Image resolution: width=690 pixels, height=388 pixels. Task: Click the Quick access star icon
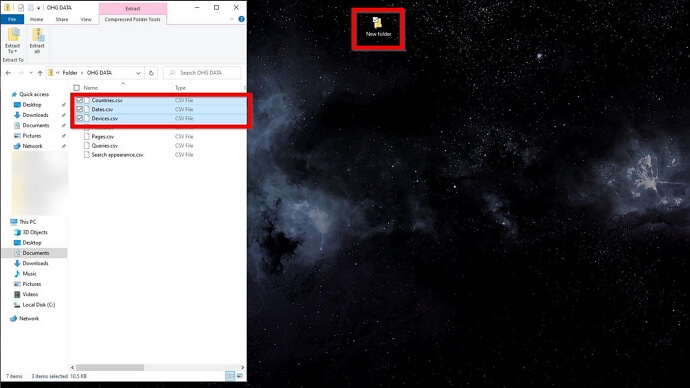point(14,95)
